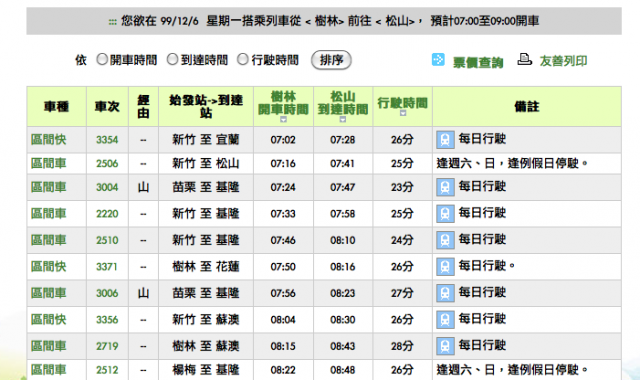The width and height of the screenshot is (640, 380).
Task: Select the 行駛時間 sort radio button
Action: coord(243,60)
